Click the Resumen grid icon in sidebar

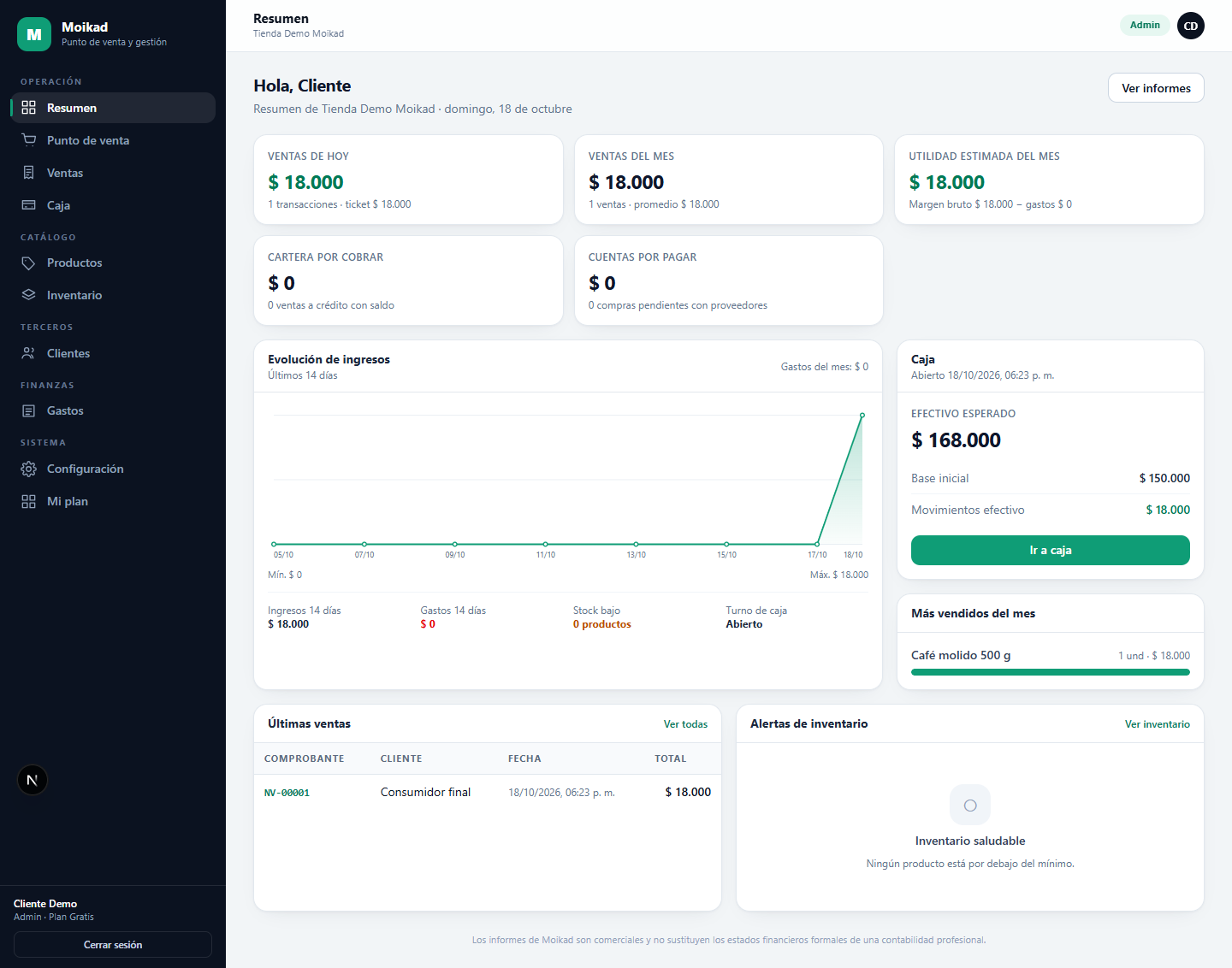tap(28, 108)
